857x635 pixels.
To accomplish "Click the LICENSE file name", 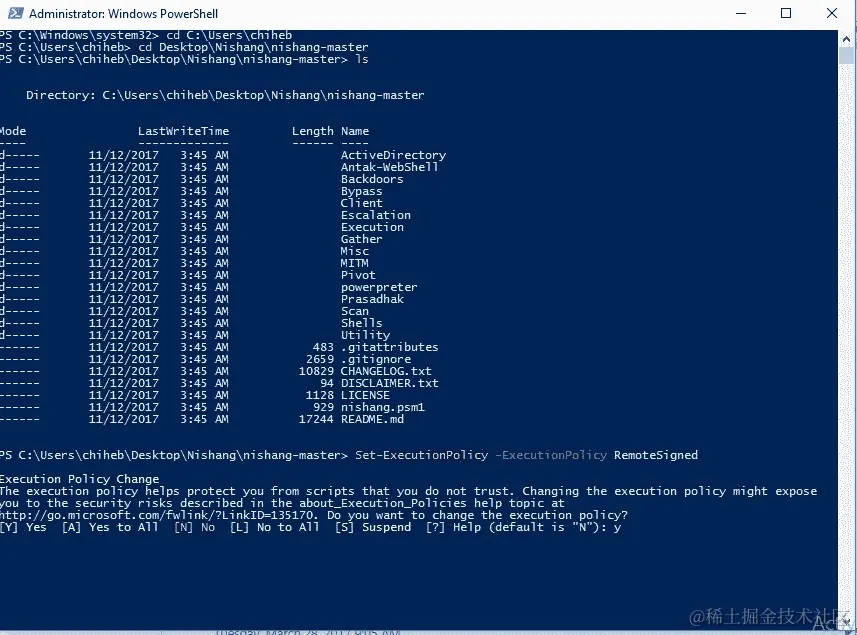I will [365, 396].
